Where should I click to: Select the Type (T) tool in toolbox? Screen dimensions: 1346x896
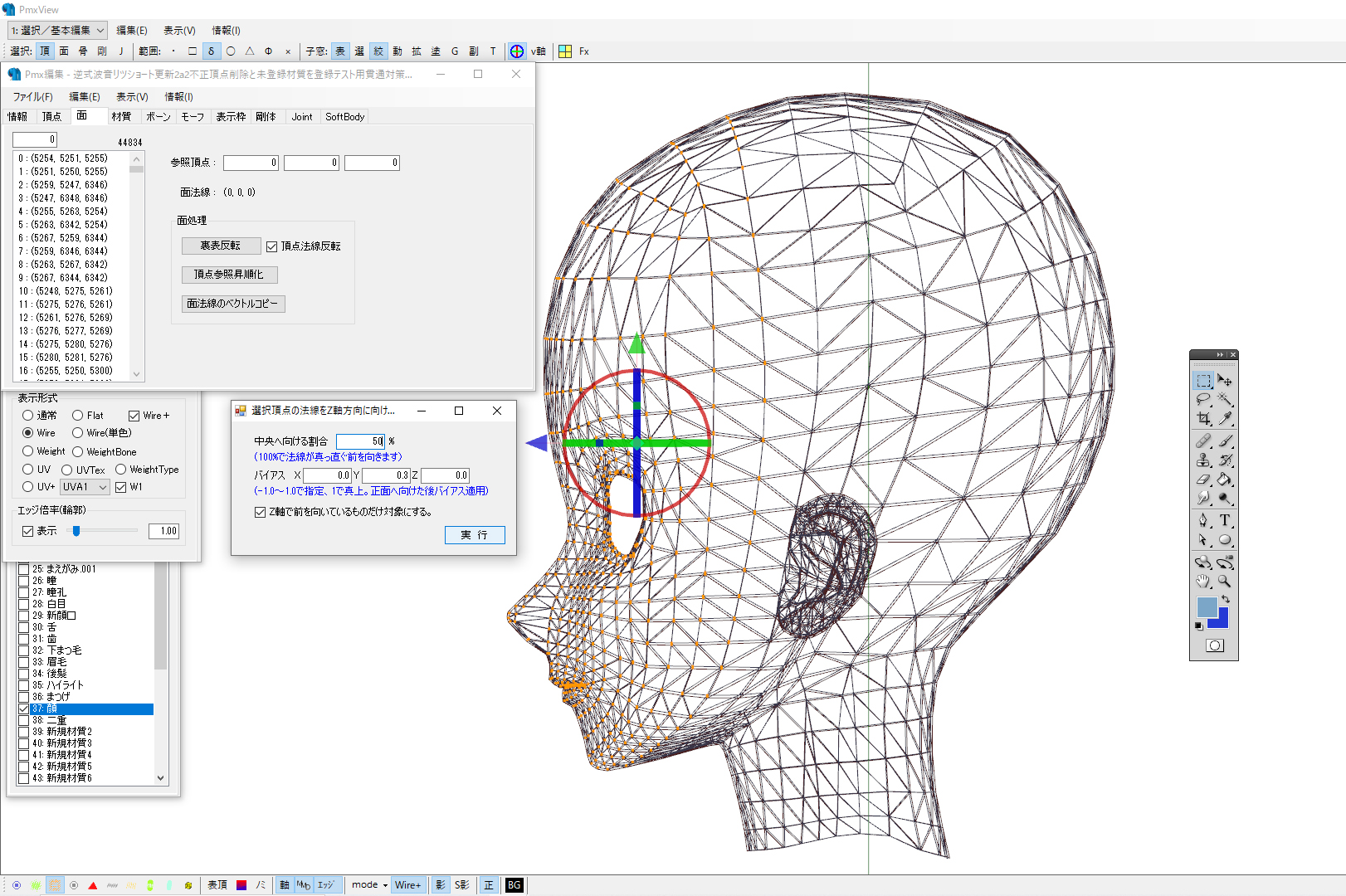coord(1225,521)
